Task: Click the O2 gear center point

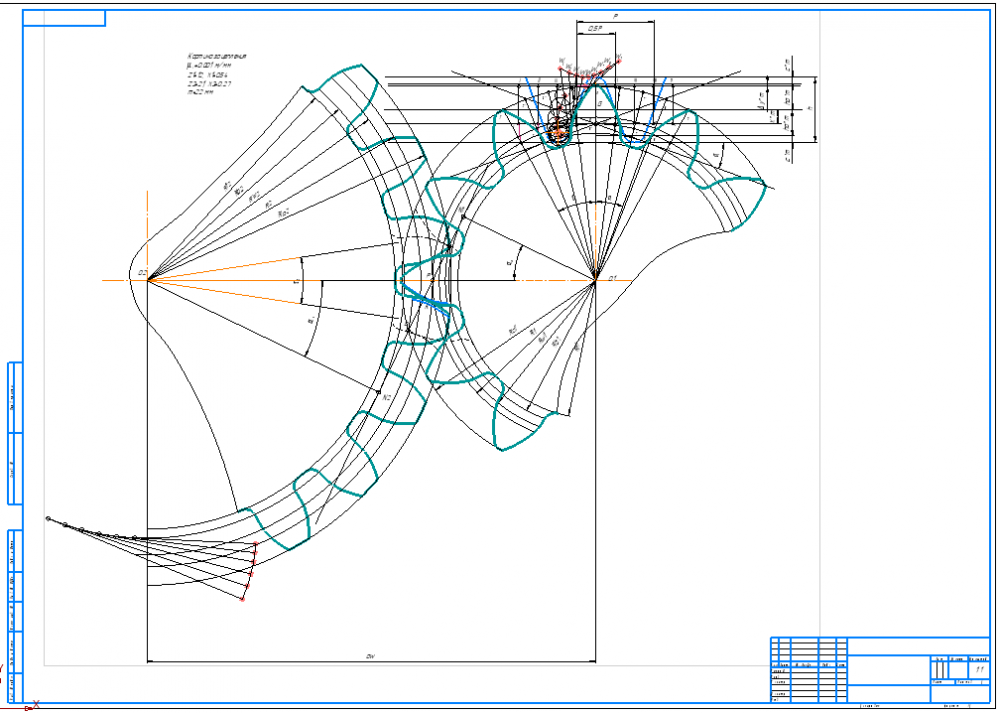Action: point(148,280)
